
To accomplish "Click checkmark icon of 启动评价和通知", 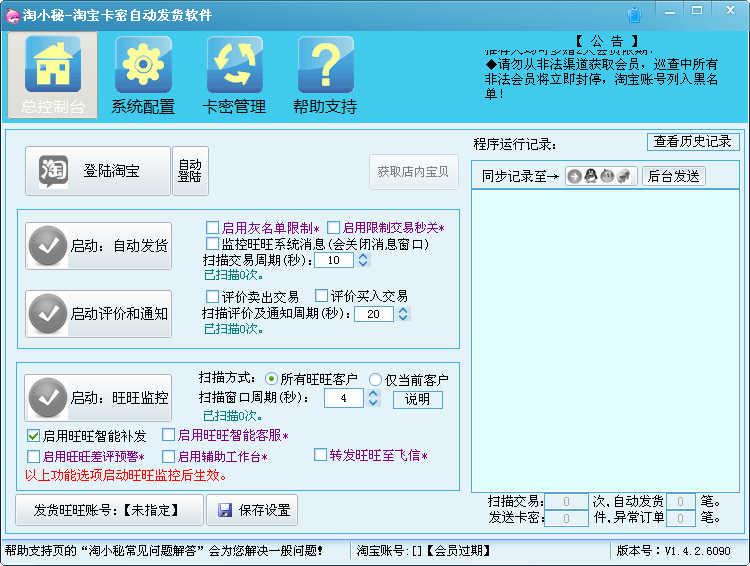I will tap(48, 314).
